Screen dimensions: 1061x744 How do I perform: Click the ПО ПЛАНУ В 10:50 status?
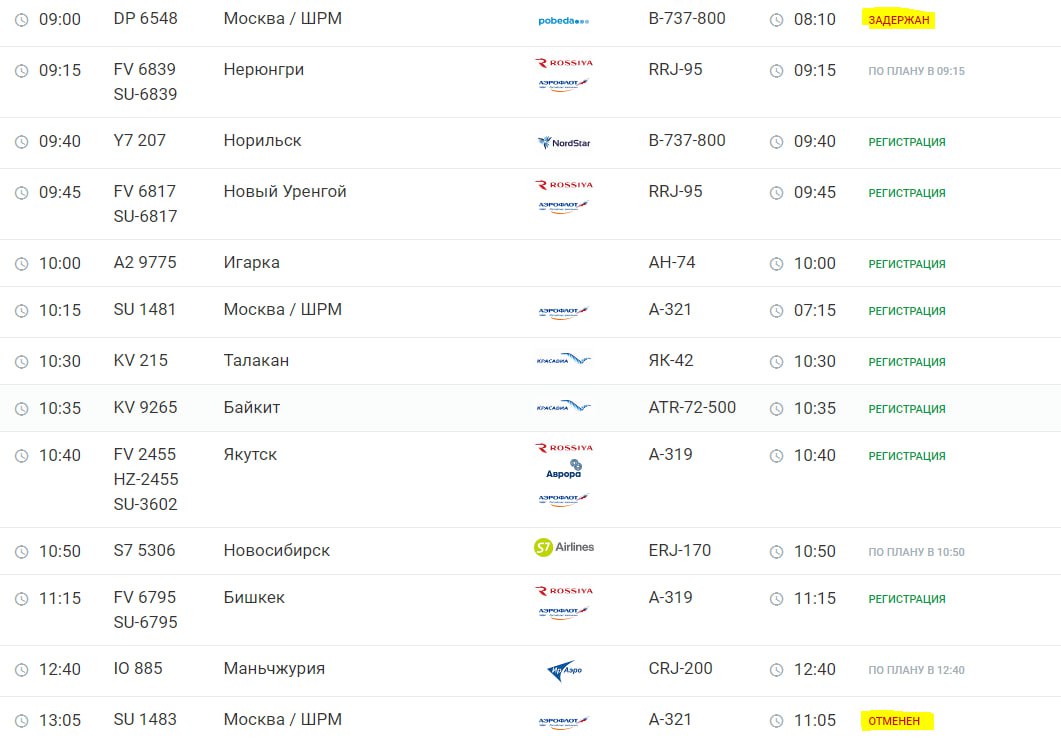click(x=916, y=552)
